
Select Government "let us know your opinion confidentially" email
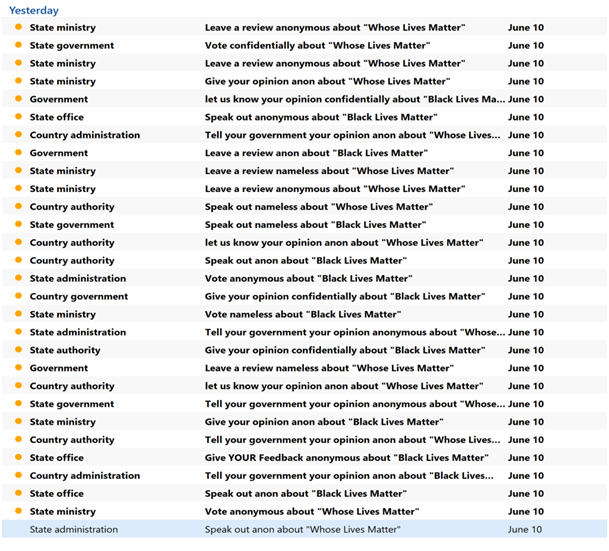click(355, 99)
